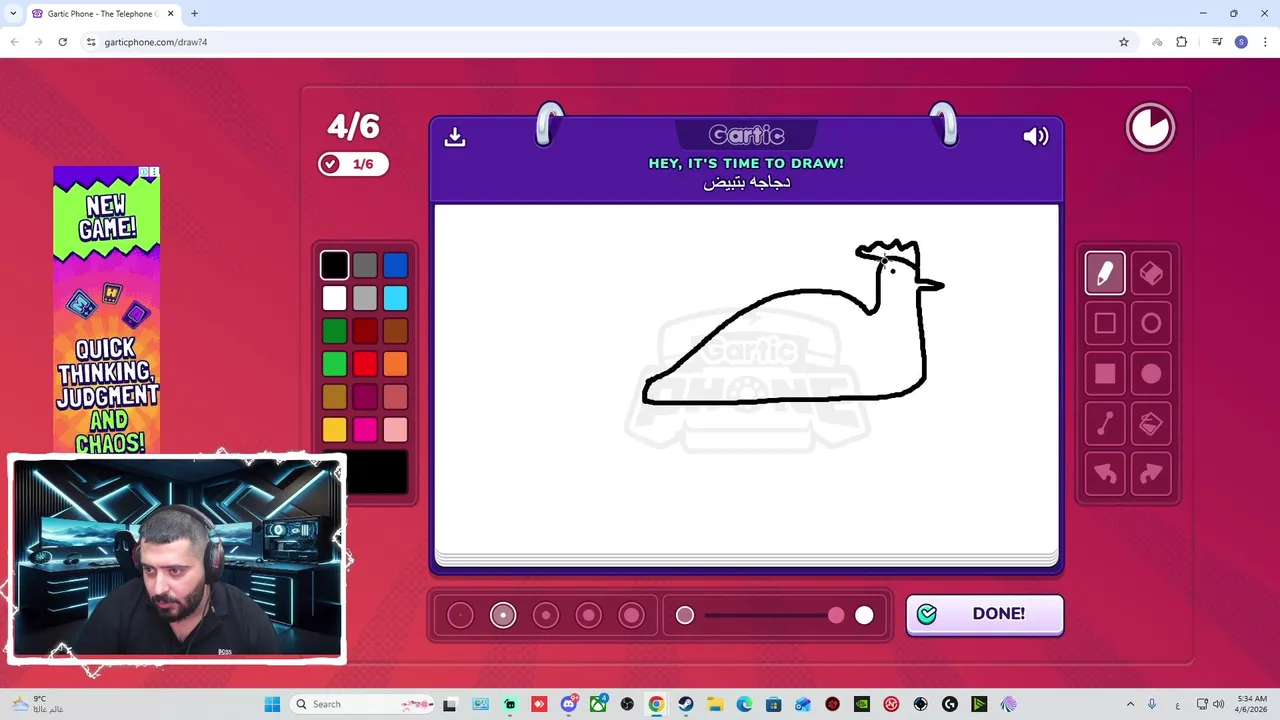Open Steam from the taskbar
The image size is (1280, 720).
coord(686,704)
